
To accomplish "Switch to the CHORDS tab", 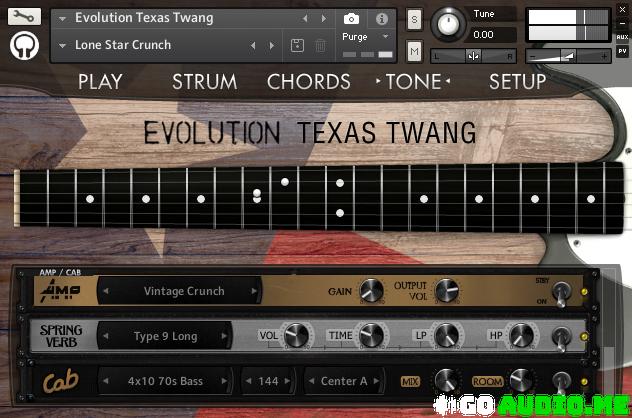I will click(309, 82).
